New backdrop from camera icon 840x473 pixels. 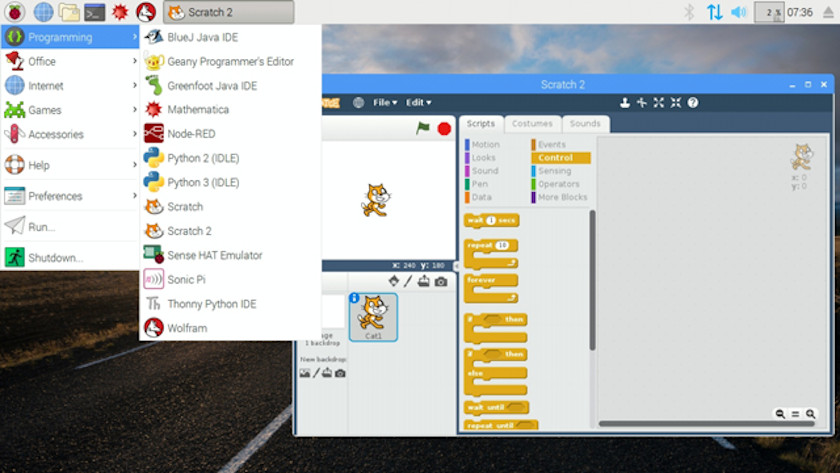tap(340, 373)
